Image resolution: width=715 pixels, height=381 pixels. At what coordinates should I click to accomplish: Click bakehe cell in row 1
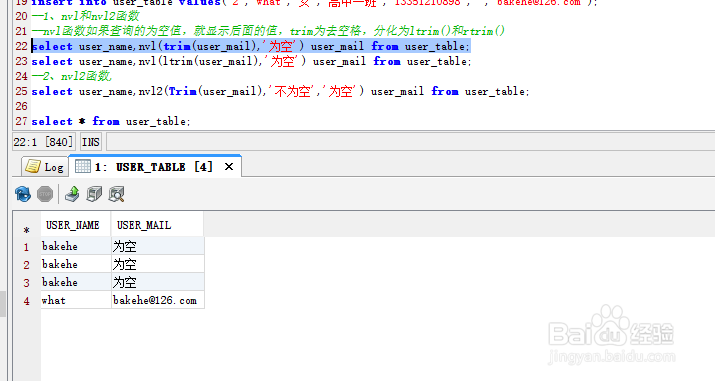pos(76,246)
